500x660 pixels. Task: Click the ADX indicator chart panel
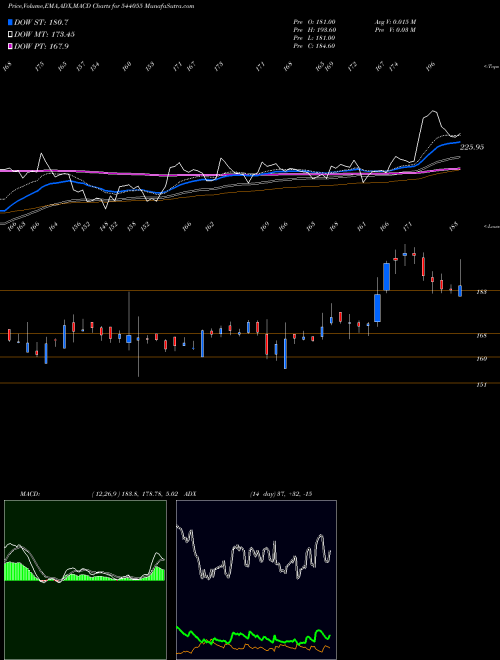tap(256, 580)
